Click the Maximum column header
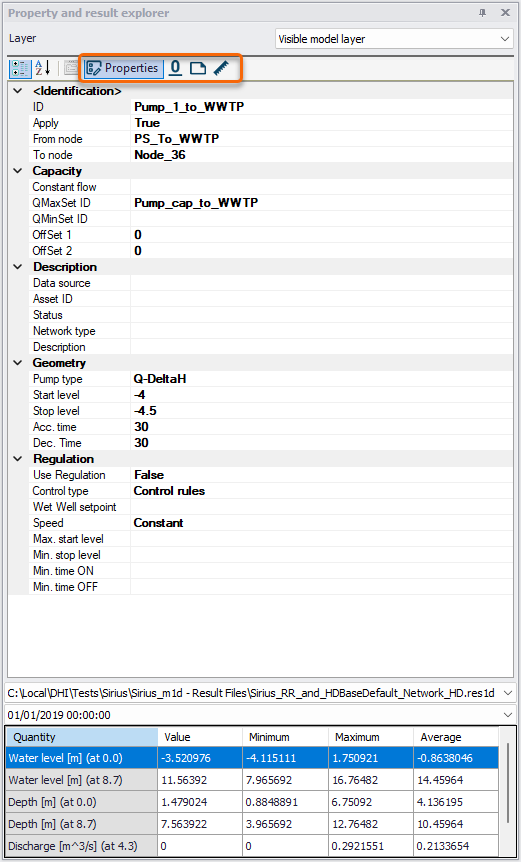Viewport: 521px width, 862px height. [371, 737]
